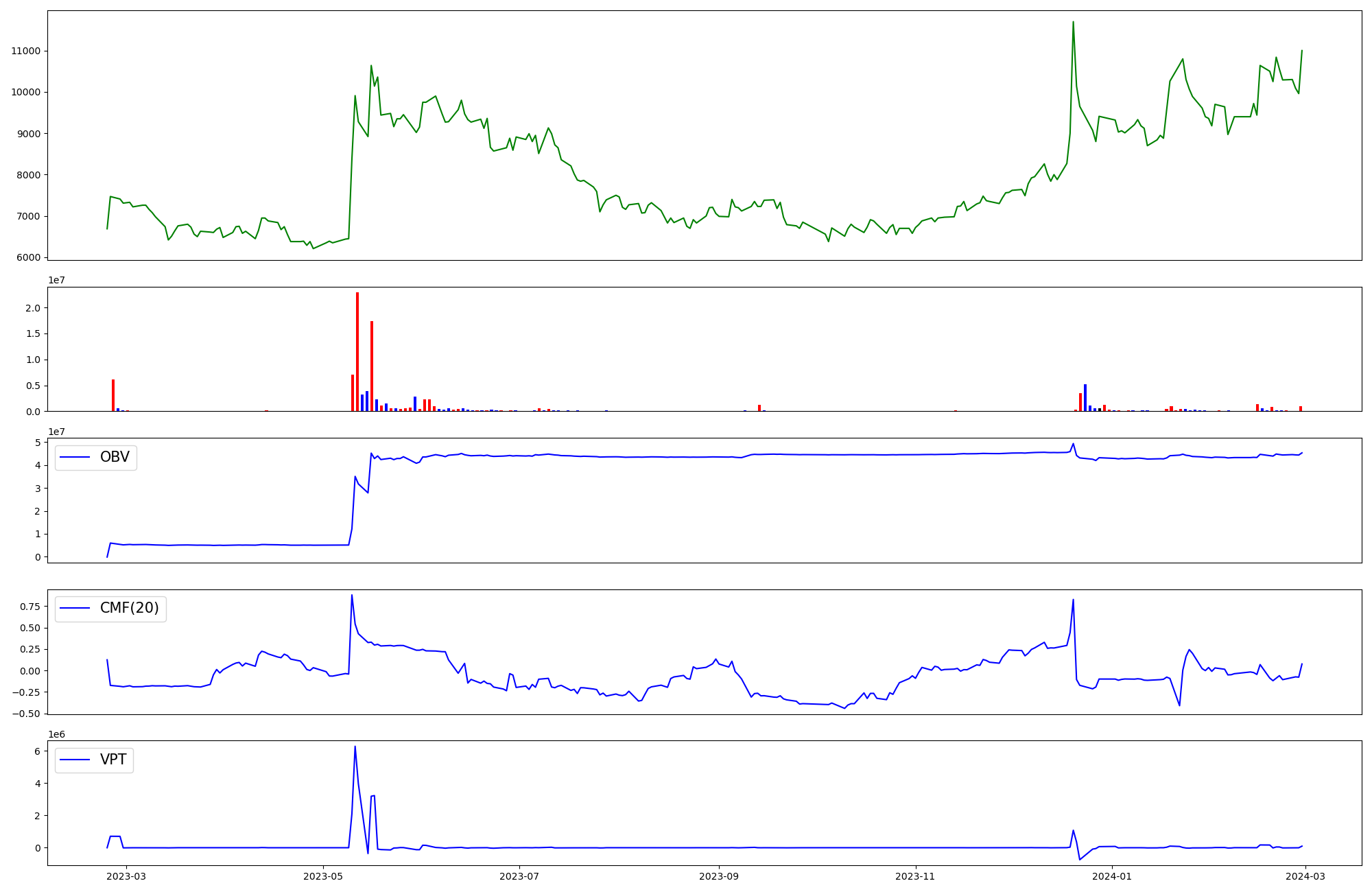
Task: Click the 2023-05 x-axis date label
Action: pos(322,876)
